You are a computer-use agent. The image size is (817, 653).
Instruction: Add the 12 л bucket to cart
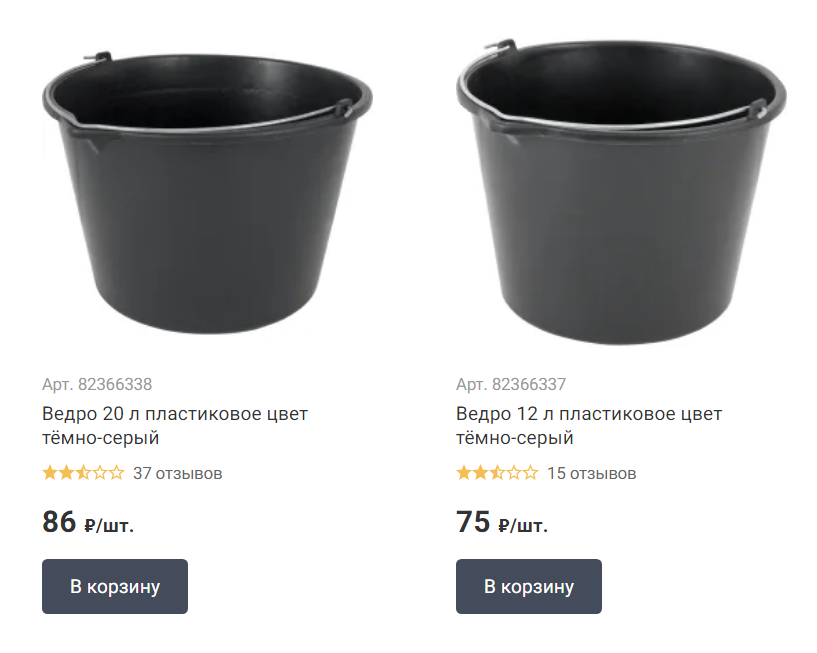(528, 586)
